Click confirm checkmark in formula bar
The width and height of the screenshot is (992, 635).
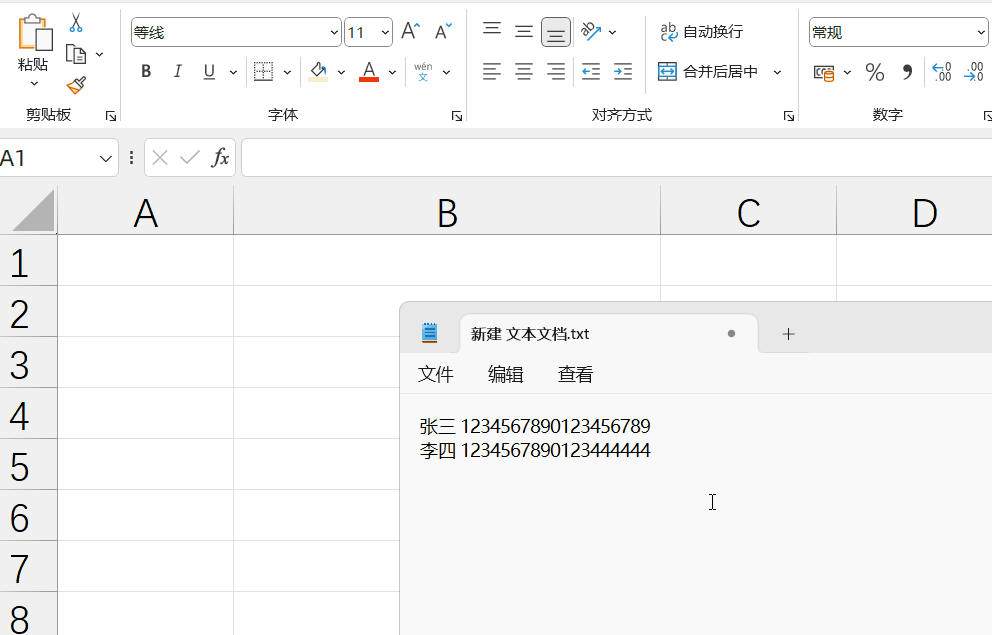190,157
